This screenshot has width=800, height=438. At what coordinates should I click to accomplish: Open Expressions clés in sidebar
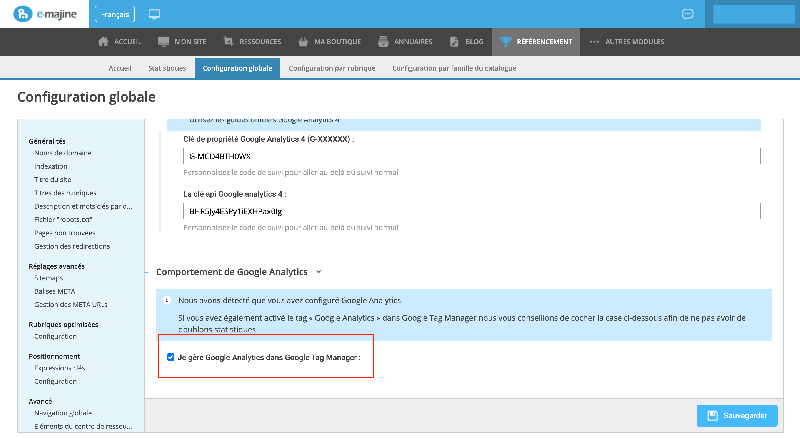pos(60,368)
